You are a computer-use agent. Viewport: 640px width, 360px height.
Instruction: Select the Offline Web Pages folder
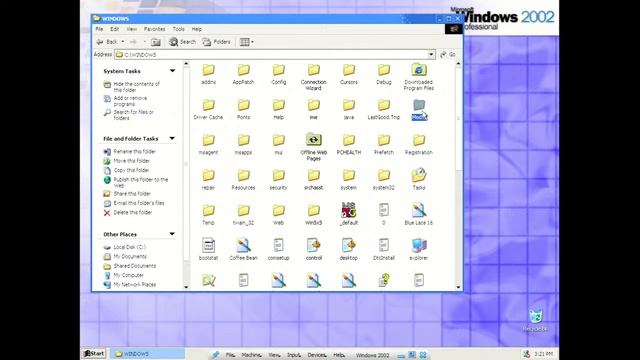click(313, 147)
